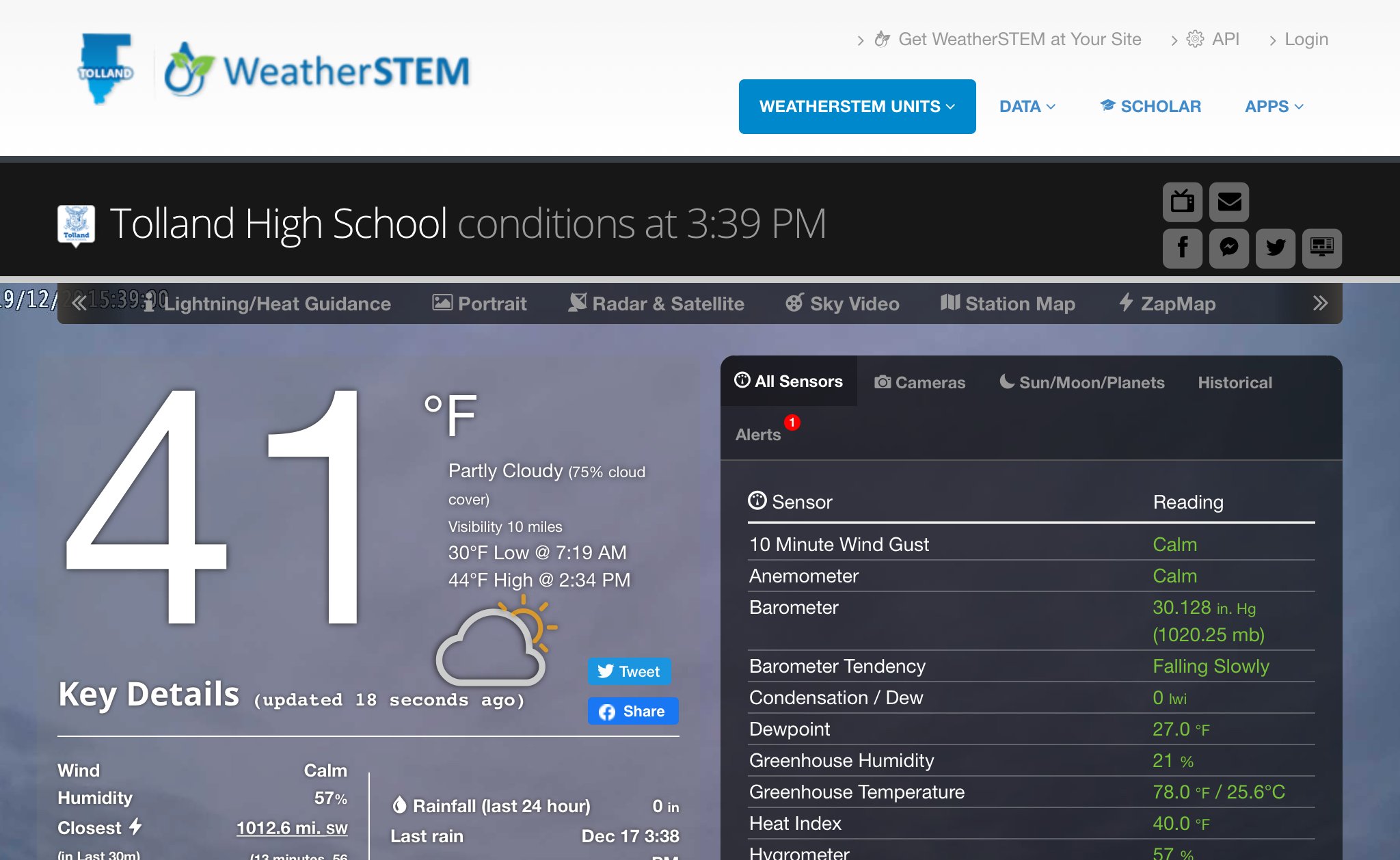Click the Visibility 10 miles text
The height and width of the screenshot is (860, 1400).
[505, 526]
